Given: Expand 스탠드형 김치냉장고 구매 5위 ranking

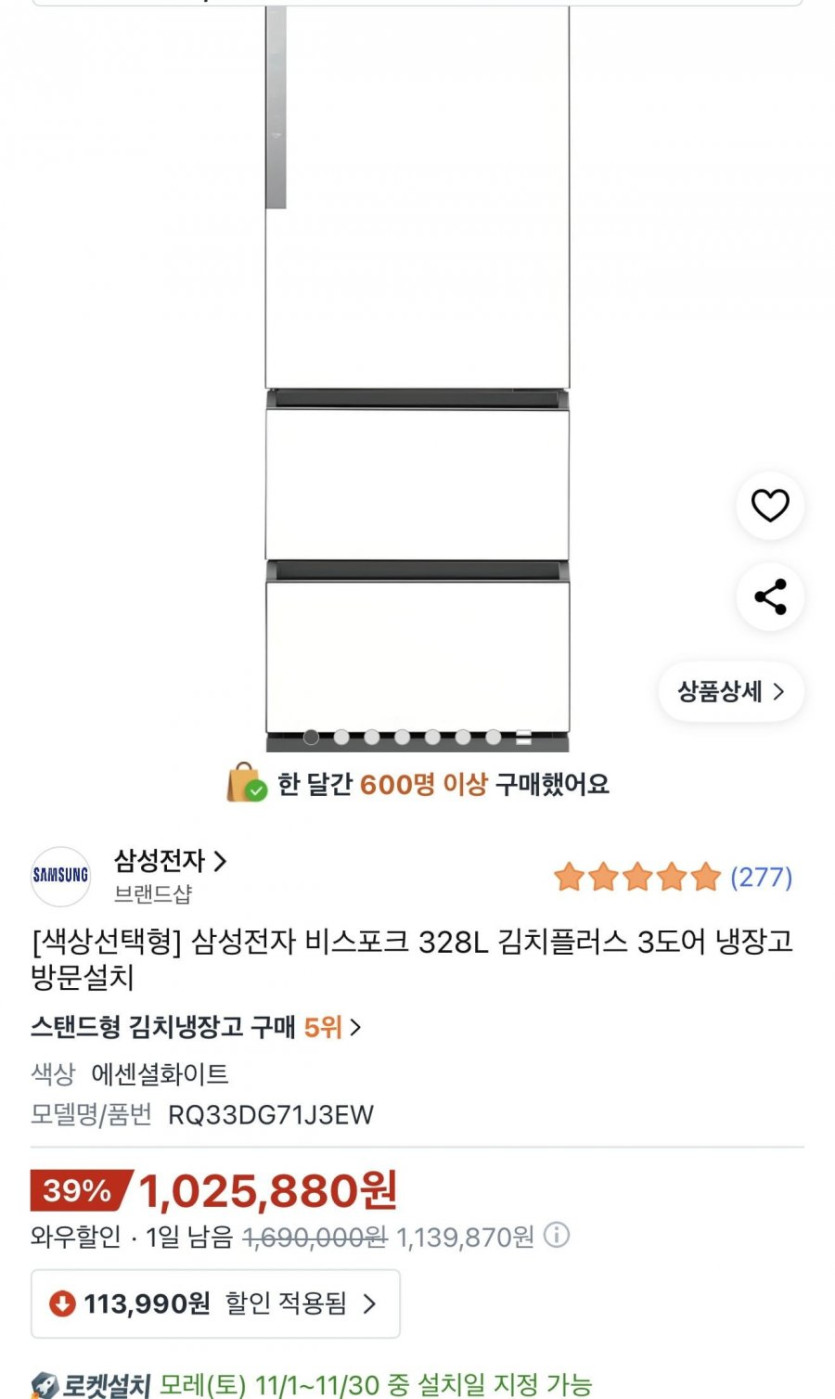Looking at the screenshot, I should point(196,1027).
